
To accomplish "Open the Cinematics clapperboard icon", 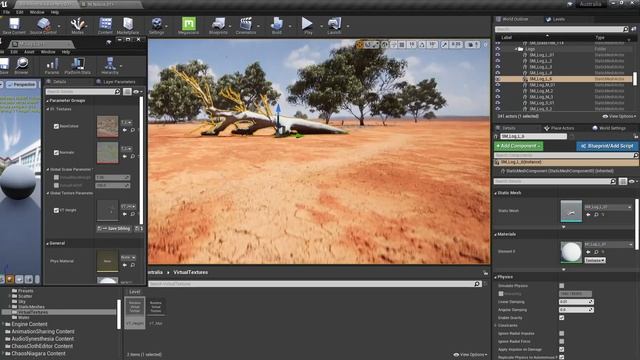I will (x=246, y=25).
